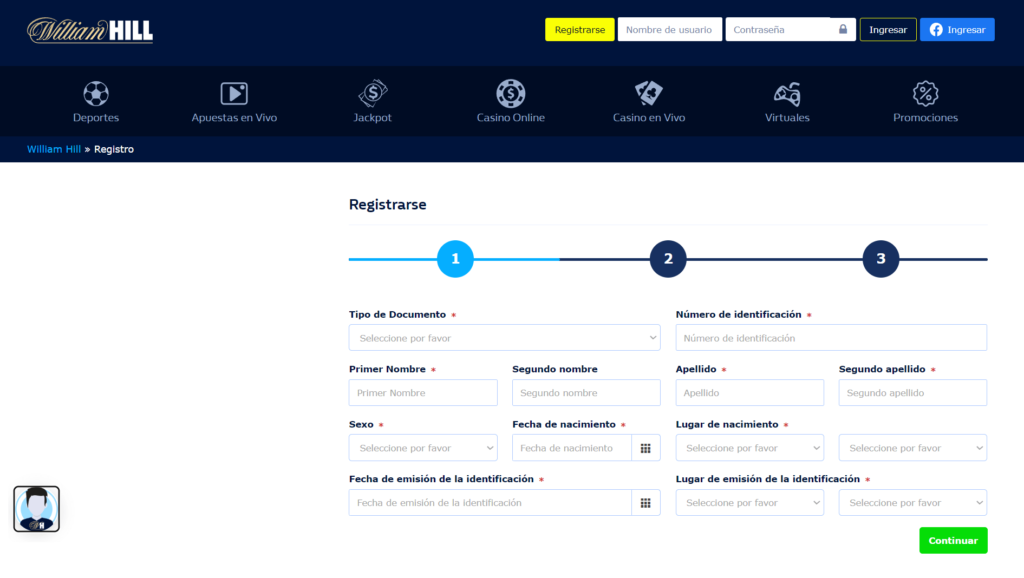Click the William Hill breadcrumb link
The height and width of the screenshot is (578, 1024).
click(x=54, y=149)
